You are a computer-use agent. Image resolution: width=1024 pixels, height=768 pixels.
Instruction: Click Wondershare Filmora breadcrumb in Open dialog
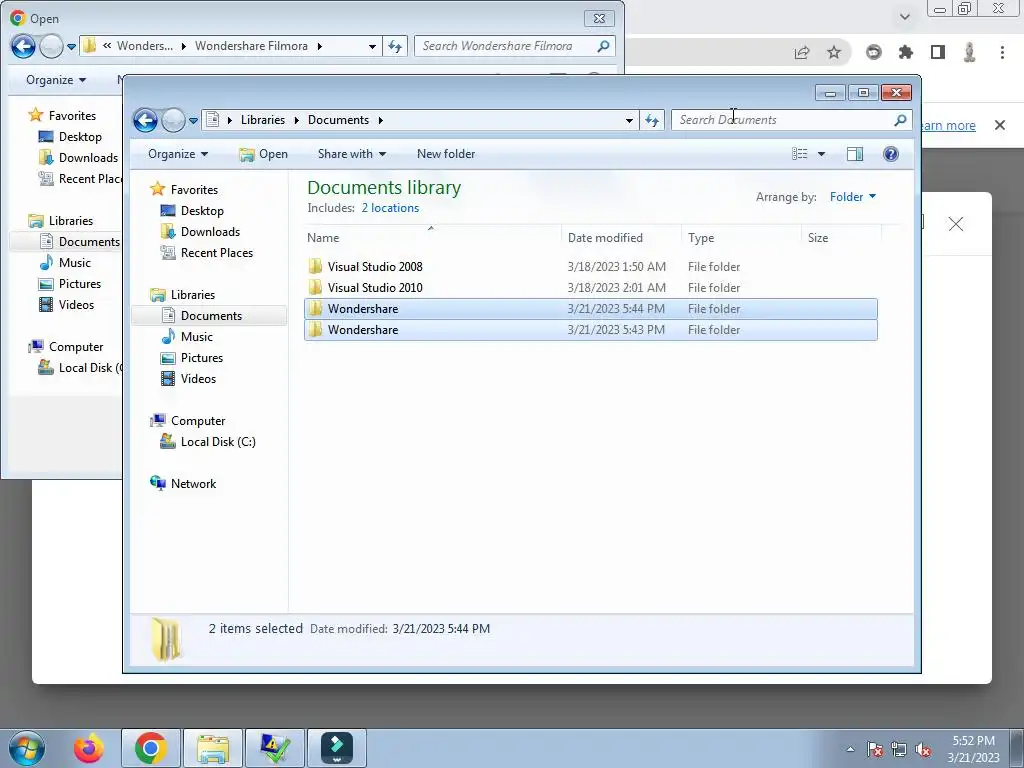click(x=251, y=46)
